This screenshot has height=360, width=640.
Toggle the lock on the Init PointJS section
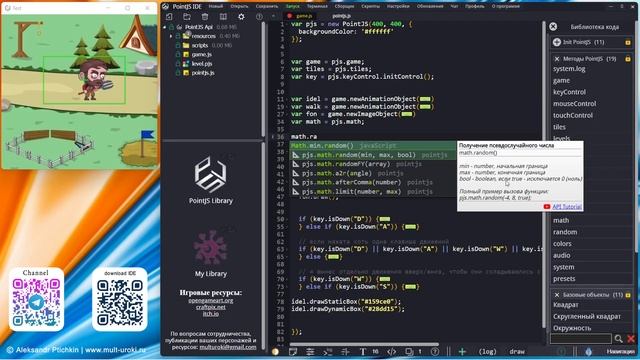pyautogui.click(x=628, y=42)
